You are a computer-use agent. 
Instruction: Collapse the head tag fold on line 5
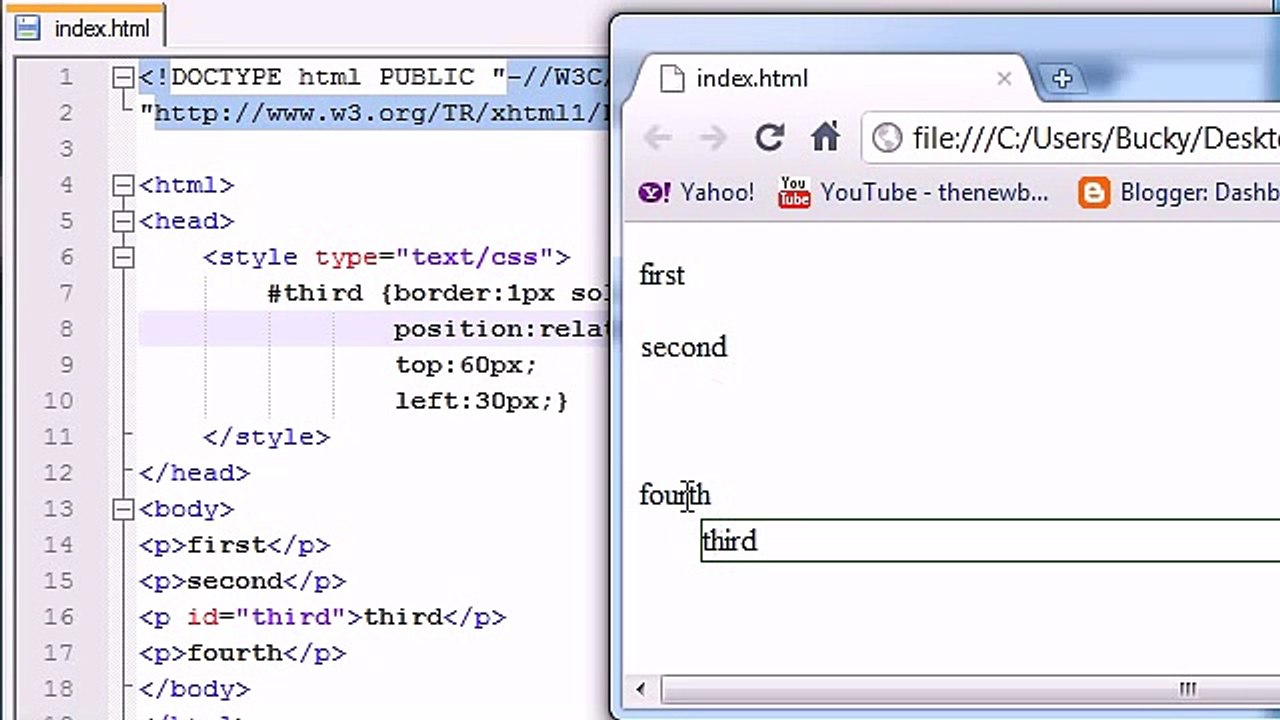(123, 221)
